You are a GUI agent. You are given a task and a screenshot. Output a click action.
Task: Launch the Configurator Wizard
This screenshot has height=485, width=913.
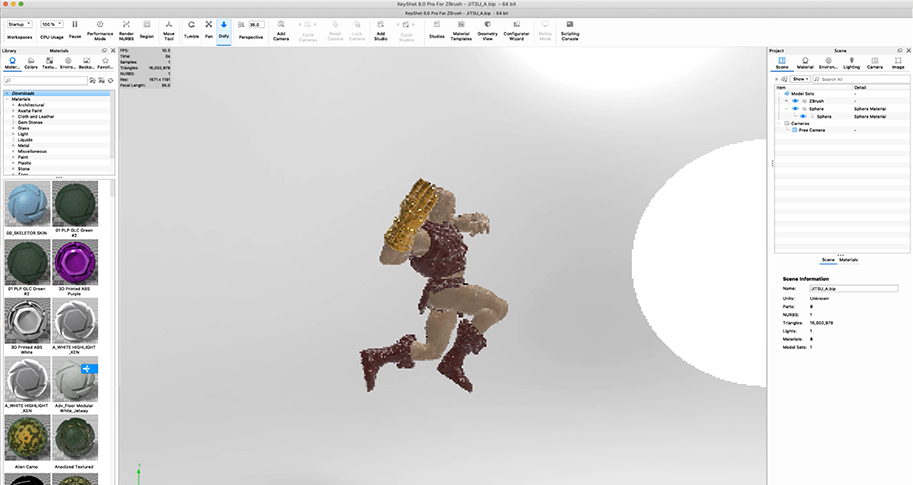click(516, 30)
